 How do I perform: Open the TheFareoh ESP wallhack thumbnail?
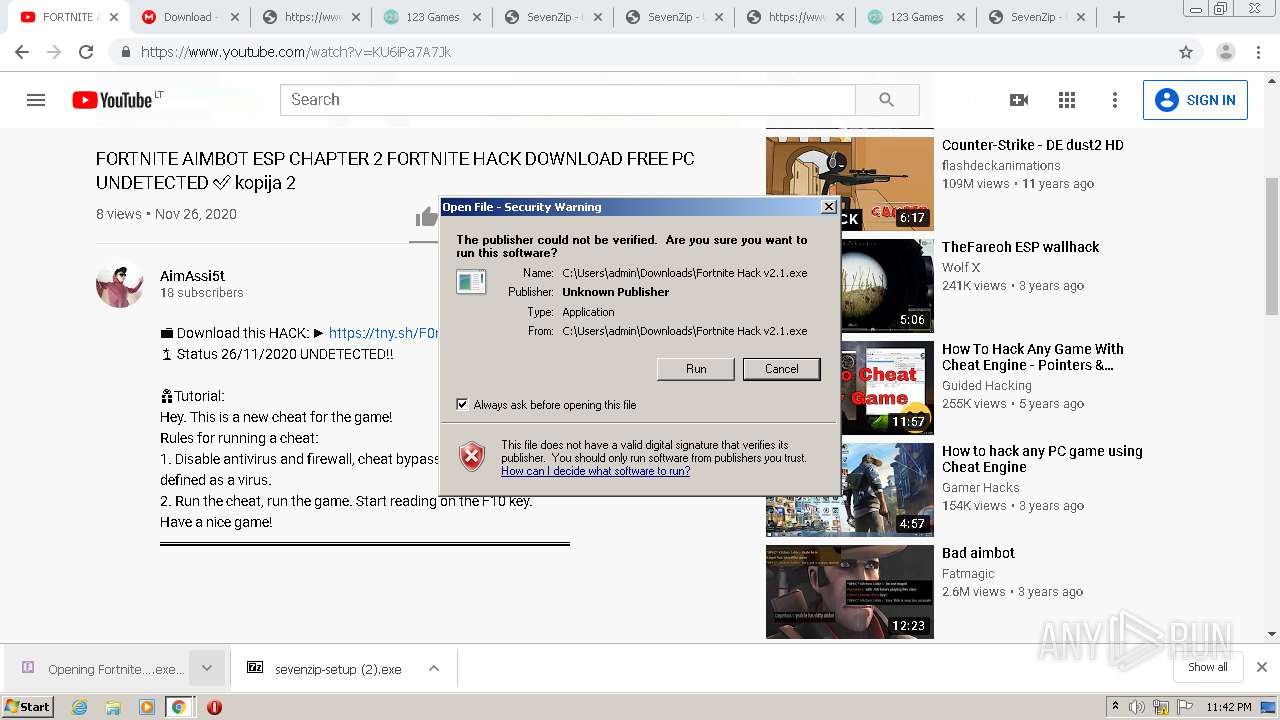click(850, 286)
